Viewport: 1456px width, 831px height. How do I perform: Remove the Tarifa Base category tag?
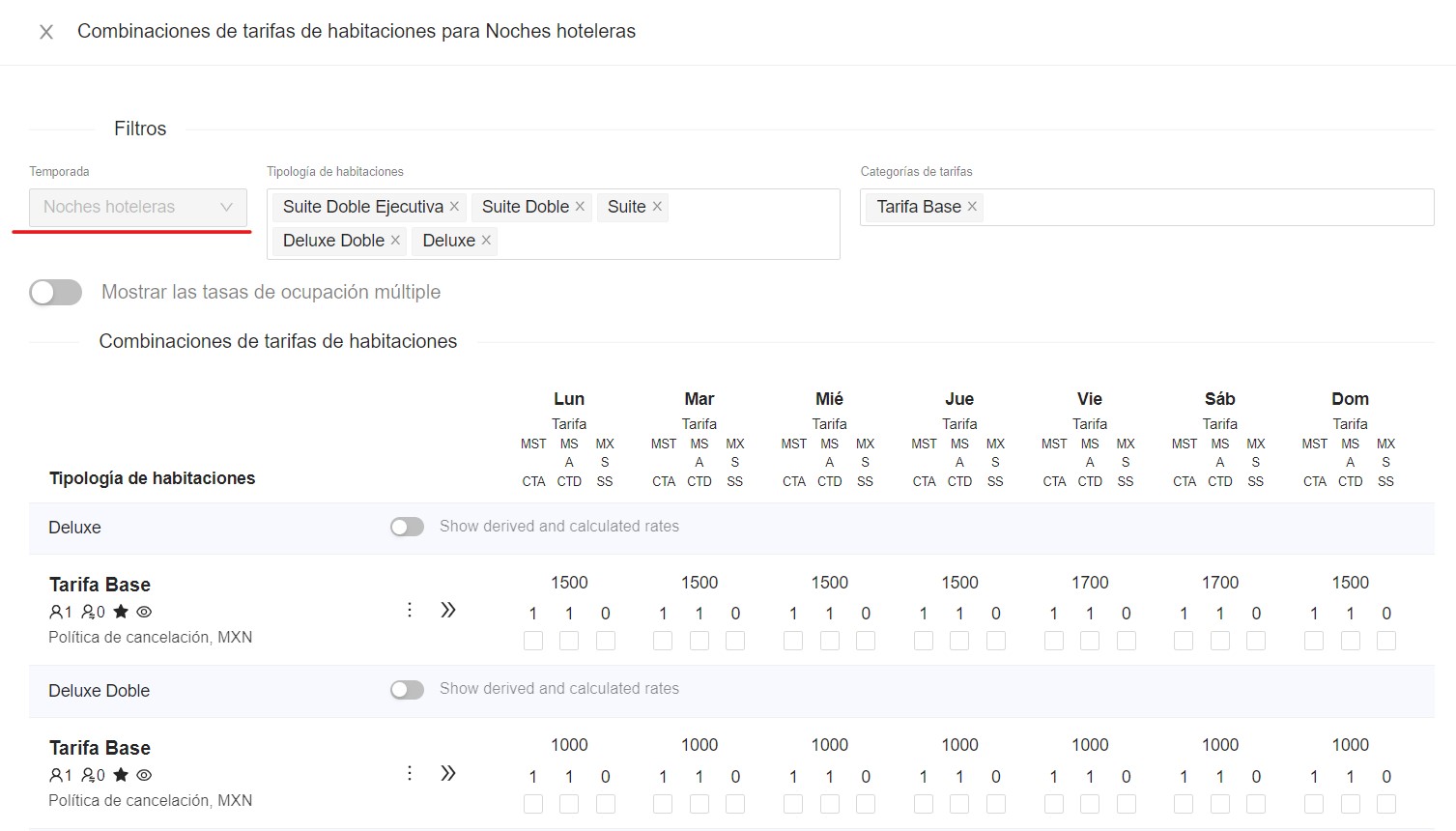point(972,206)
